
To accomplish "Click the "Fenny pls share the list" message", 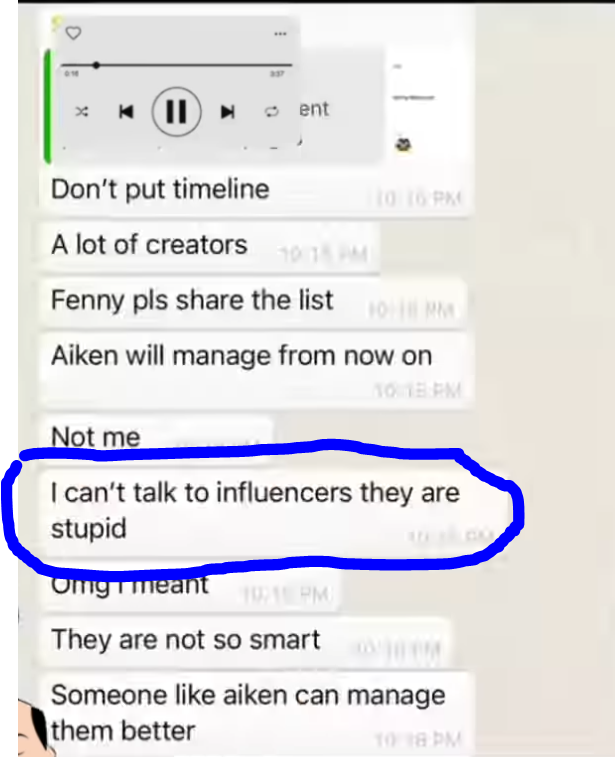I will click(252, 301).
